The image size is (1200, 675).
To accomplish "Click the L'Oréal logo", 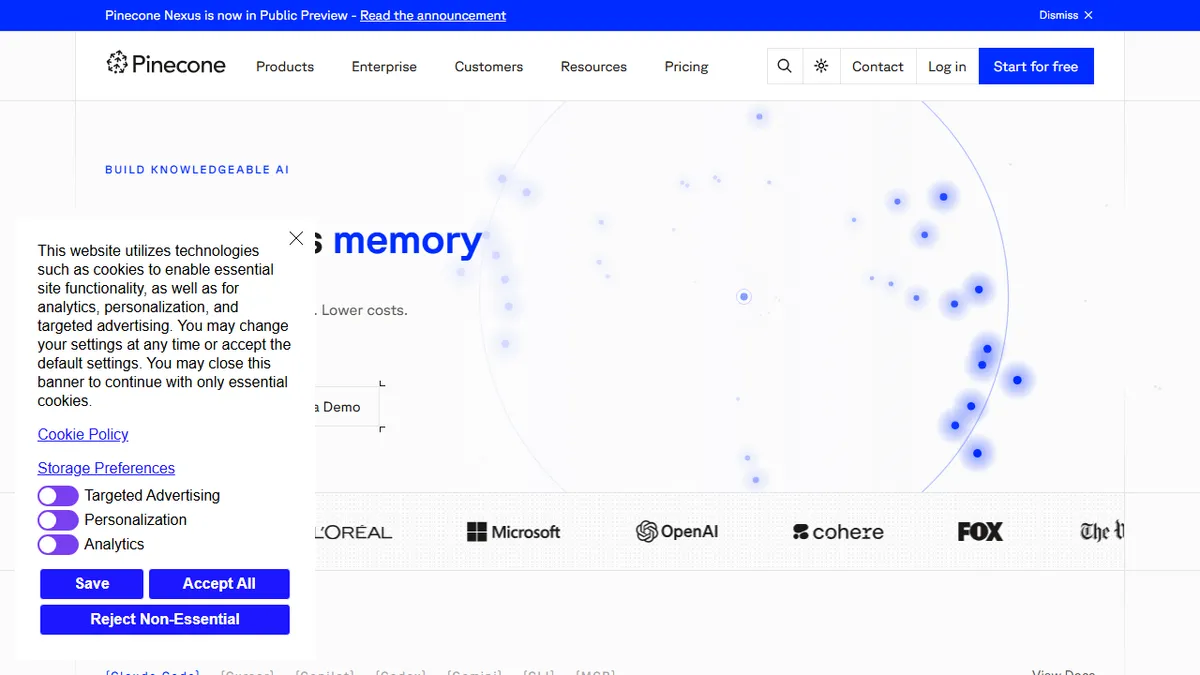I will click(354, 532).
